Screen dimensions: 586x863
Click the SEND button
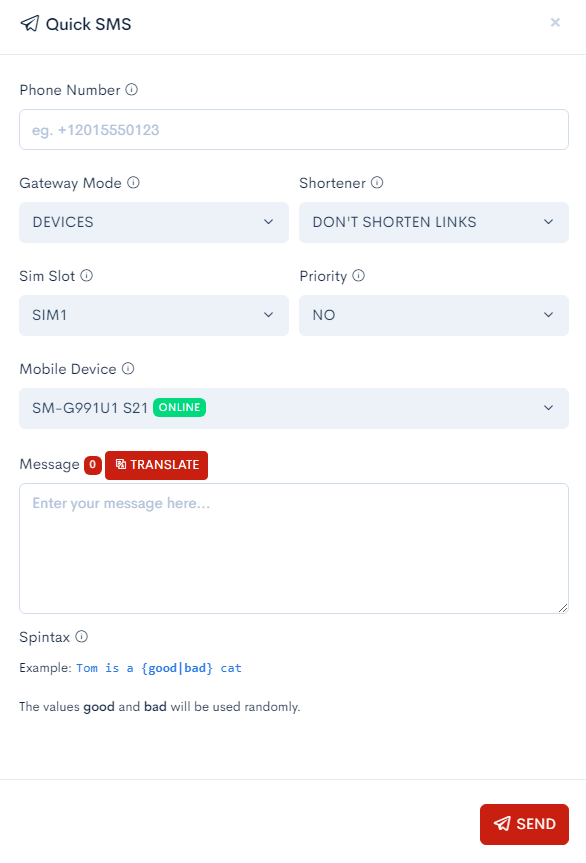point(524,824)
